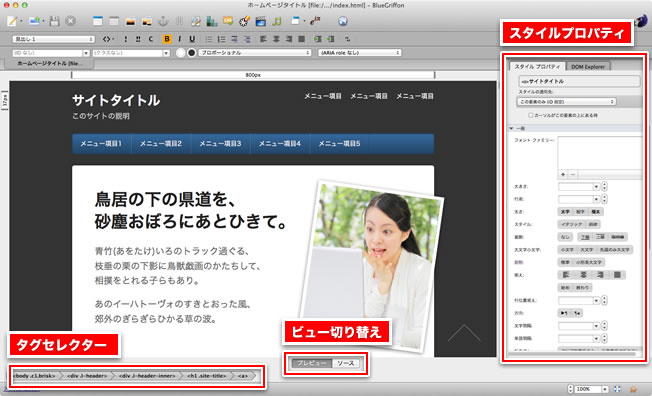This screenshot has width=652, height=396.
Task: Click メニュー項目5 in the blue navbar
Action: (x=339, y=144)
